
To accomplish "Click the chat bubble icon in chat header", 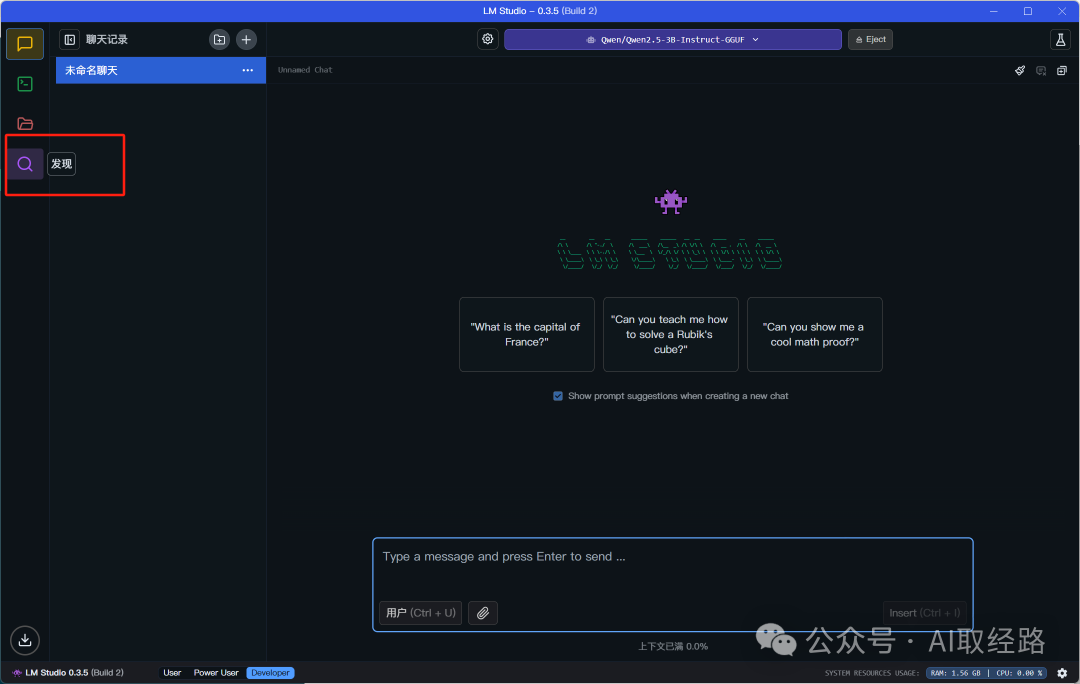I will 1041,70.
